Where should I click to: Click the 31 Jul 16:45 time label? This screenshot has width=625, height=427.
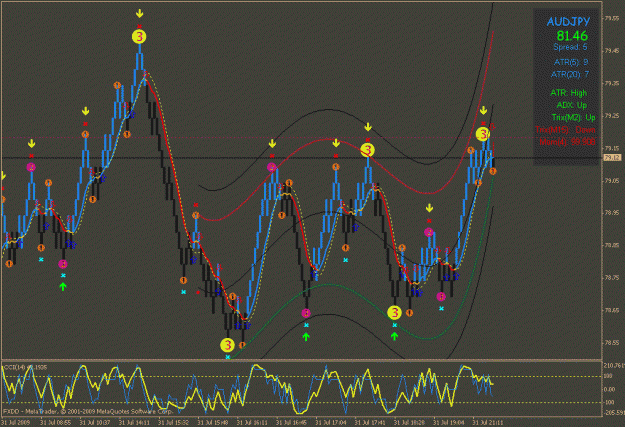[291, 422]
